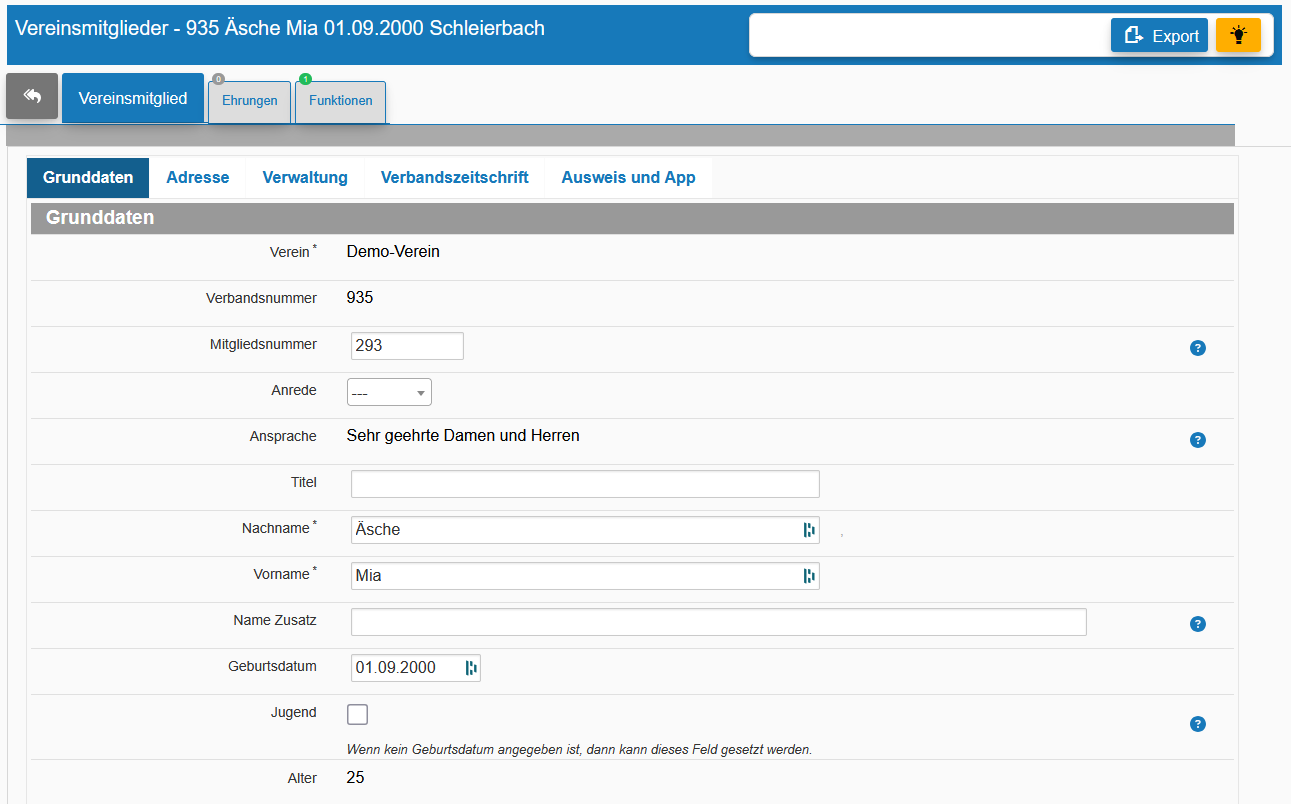Click the Vorname field containing Mia
Image resolution: width=1291 pixels, height=804 pixels.
point(585,576)
